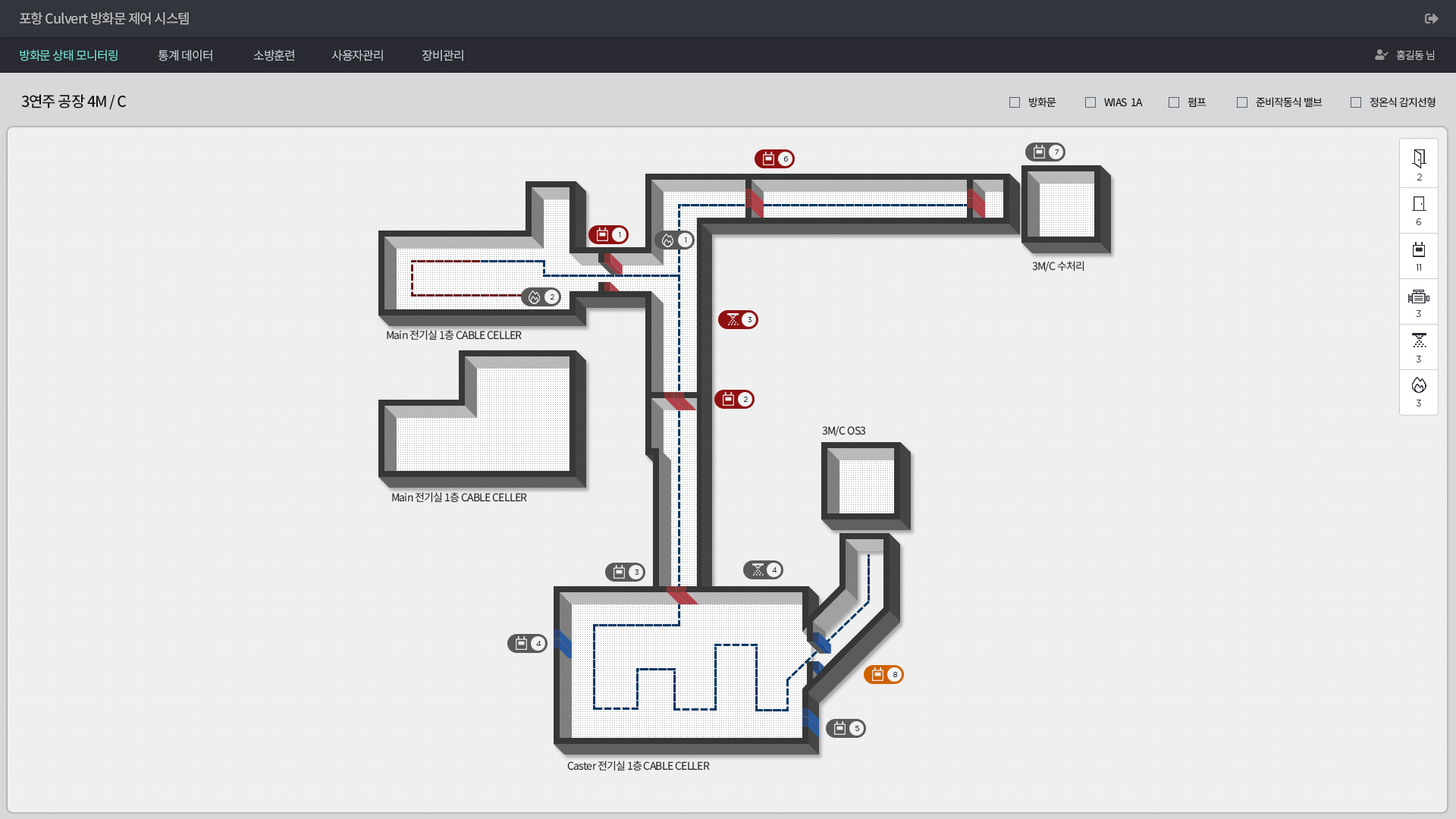This screenshot has width=1456, height=819.
Task: Click the open door count icon
Action: 1419,158
